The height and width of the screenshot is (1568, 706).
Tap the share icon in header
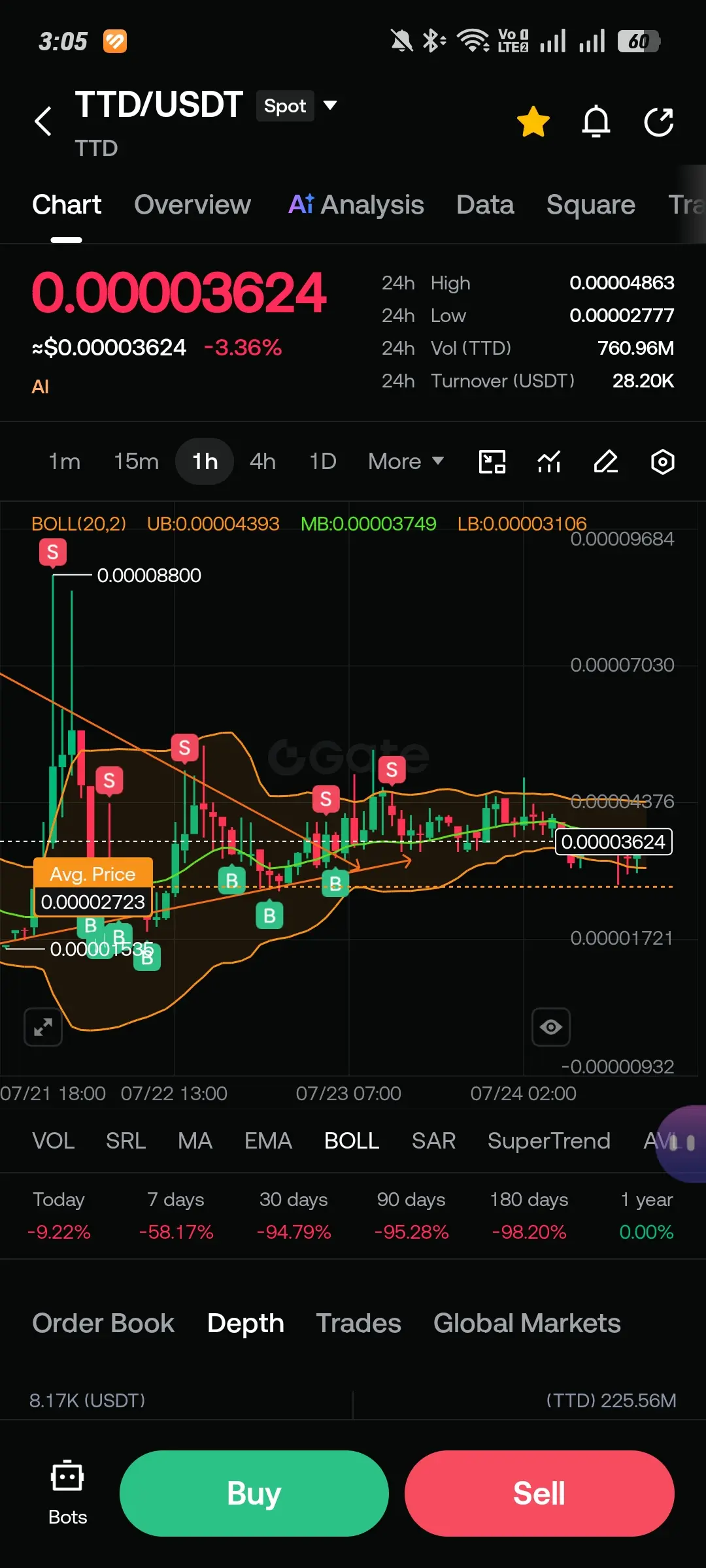(658, 122)
